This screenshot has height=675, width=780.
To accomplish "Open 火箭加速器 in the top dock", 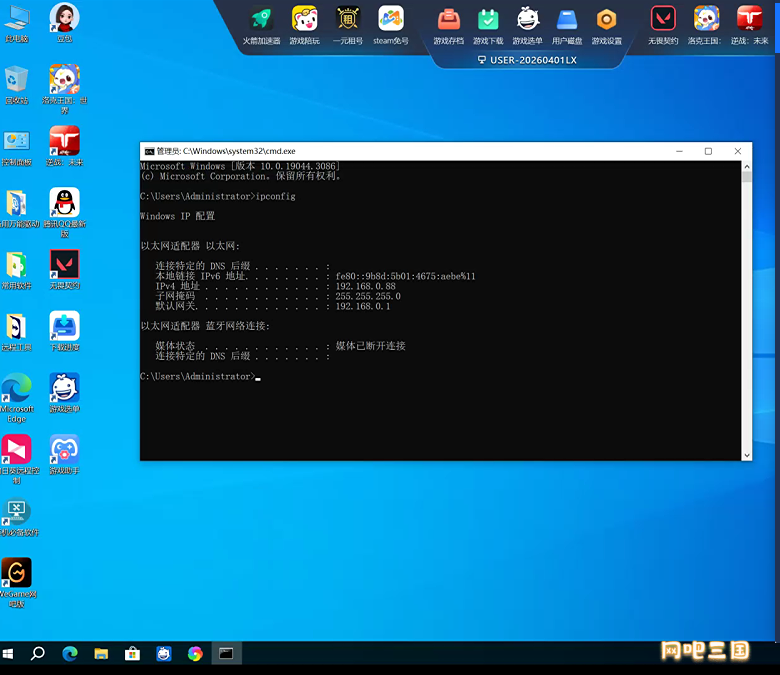I will [261, 19].
